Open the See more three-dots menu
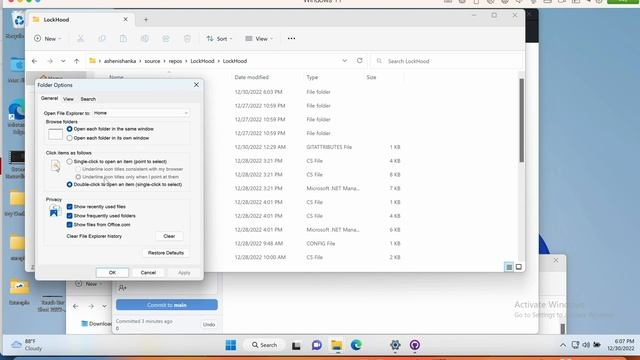The image size is (640, 360). pos(291,38)
